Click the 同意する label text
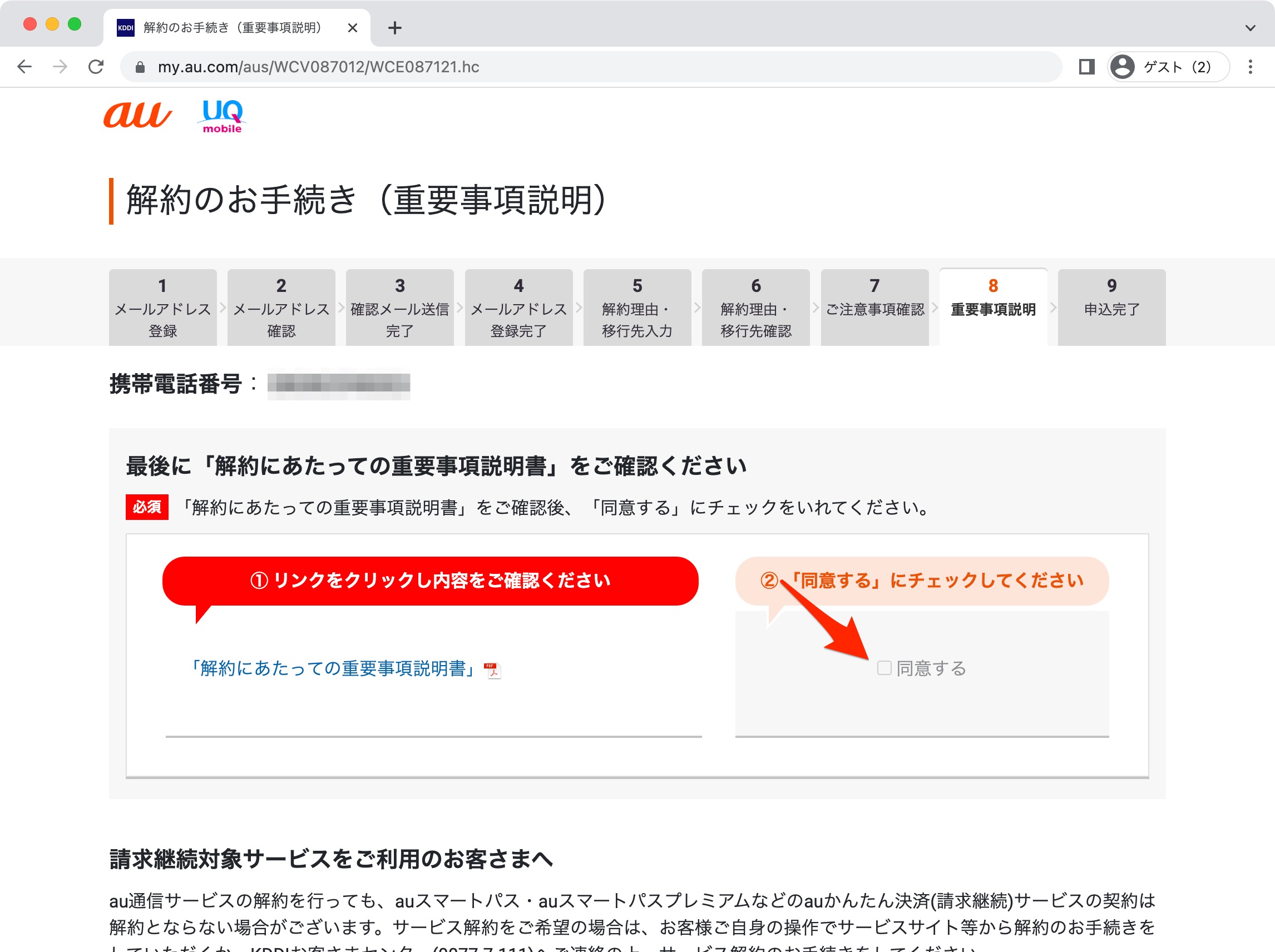1275x952 pixels. coord(931,668)
